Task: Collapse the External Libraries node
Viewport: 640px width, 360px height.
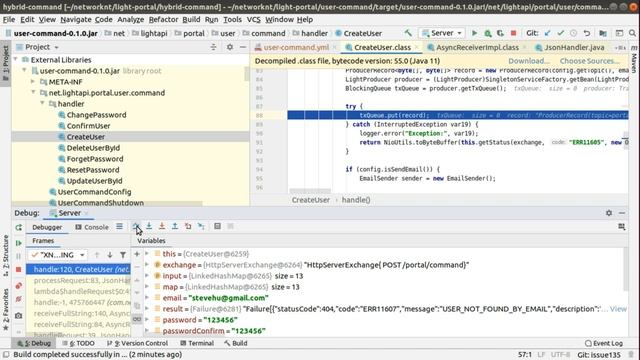Action: 16,60
